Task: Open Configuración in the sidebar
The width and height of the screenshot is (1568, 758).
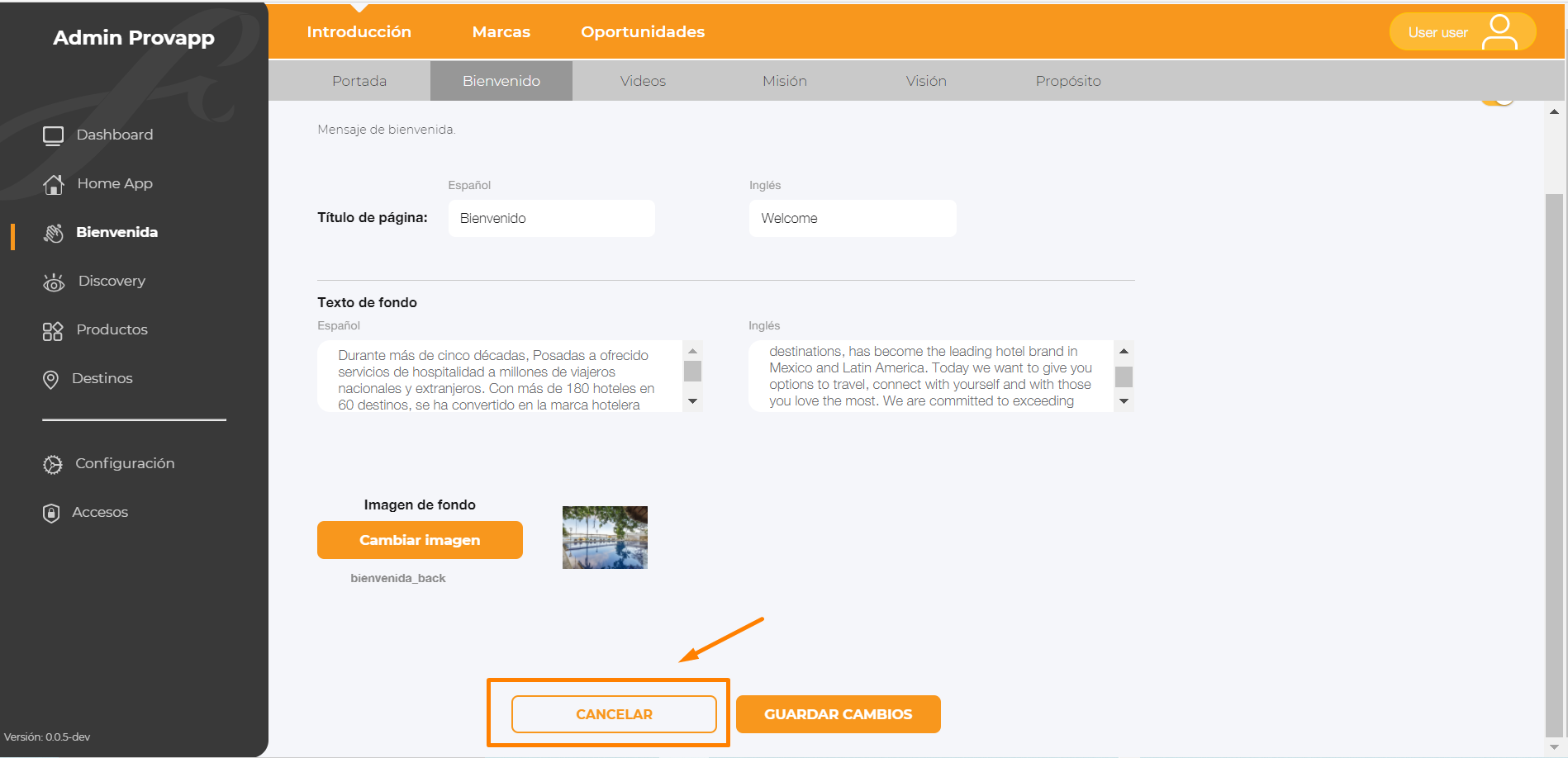Action: click(125, 463)
